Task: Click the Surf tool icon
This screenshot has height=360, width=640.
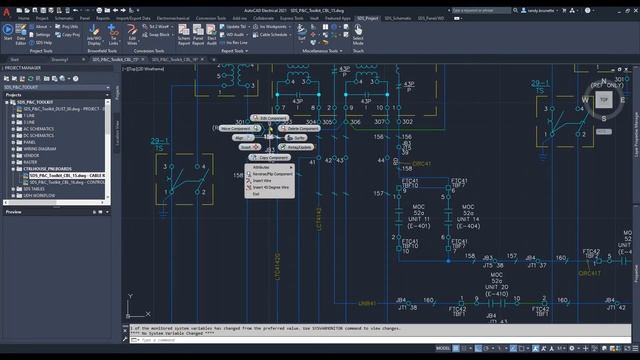Action: (x=302, y=32)
